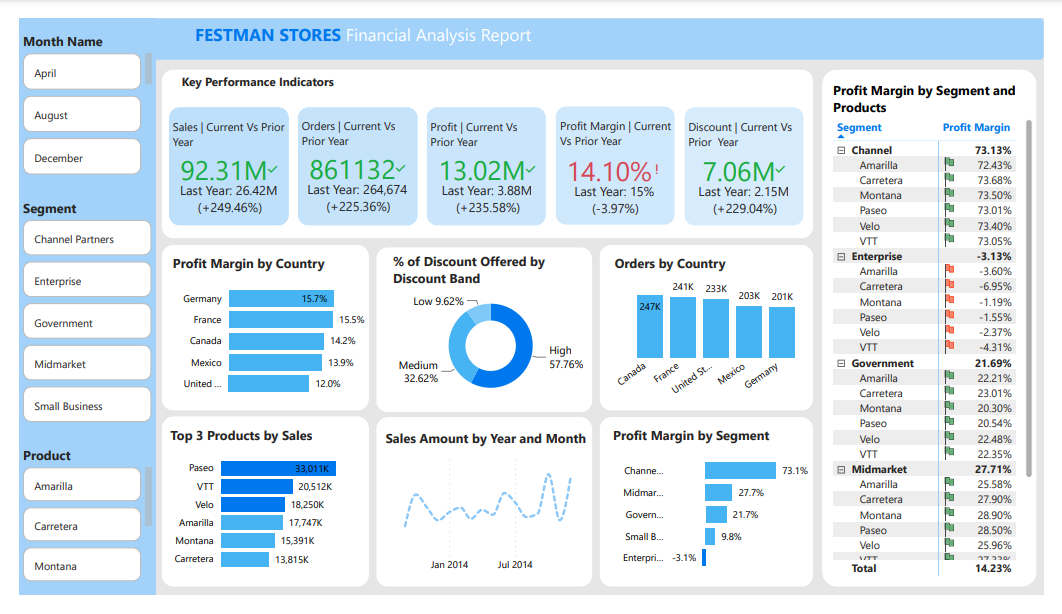Filter by Small Business segment

(87, 405)
